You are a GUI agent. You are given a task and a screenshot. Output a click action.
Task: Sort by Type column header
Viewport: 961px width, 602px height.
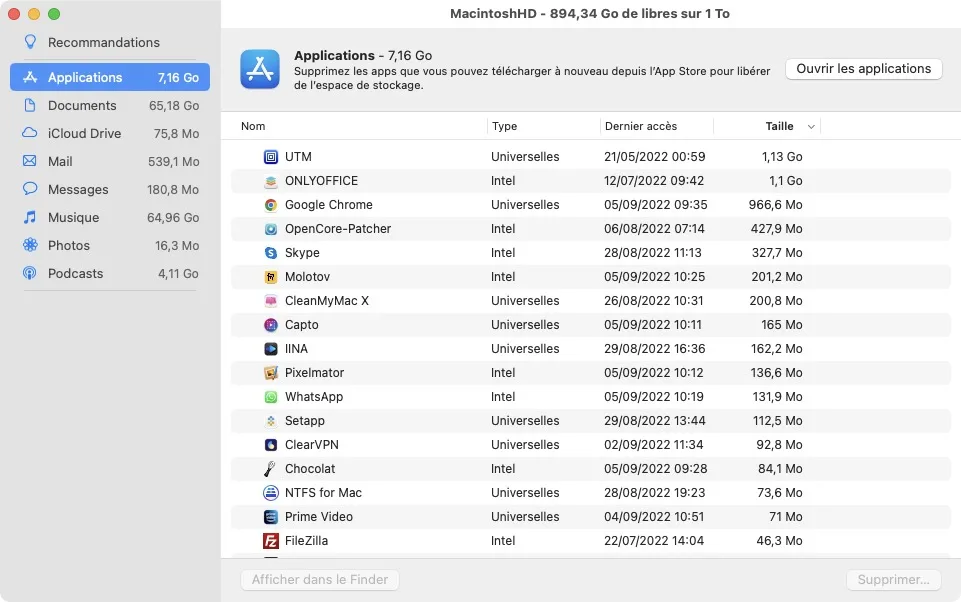[x=504, y=126]
